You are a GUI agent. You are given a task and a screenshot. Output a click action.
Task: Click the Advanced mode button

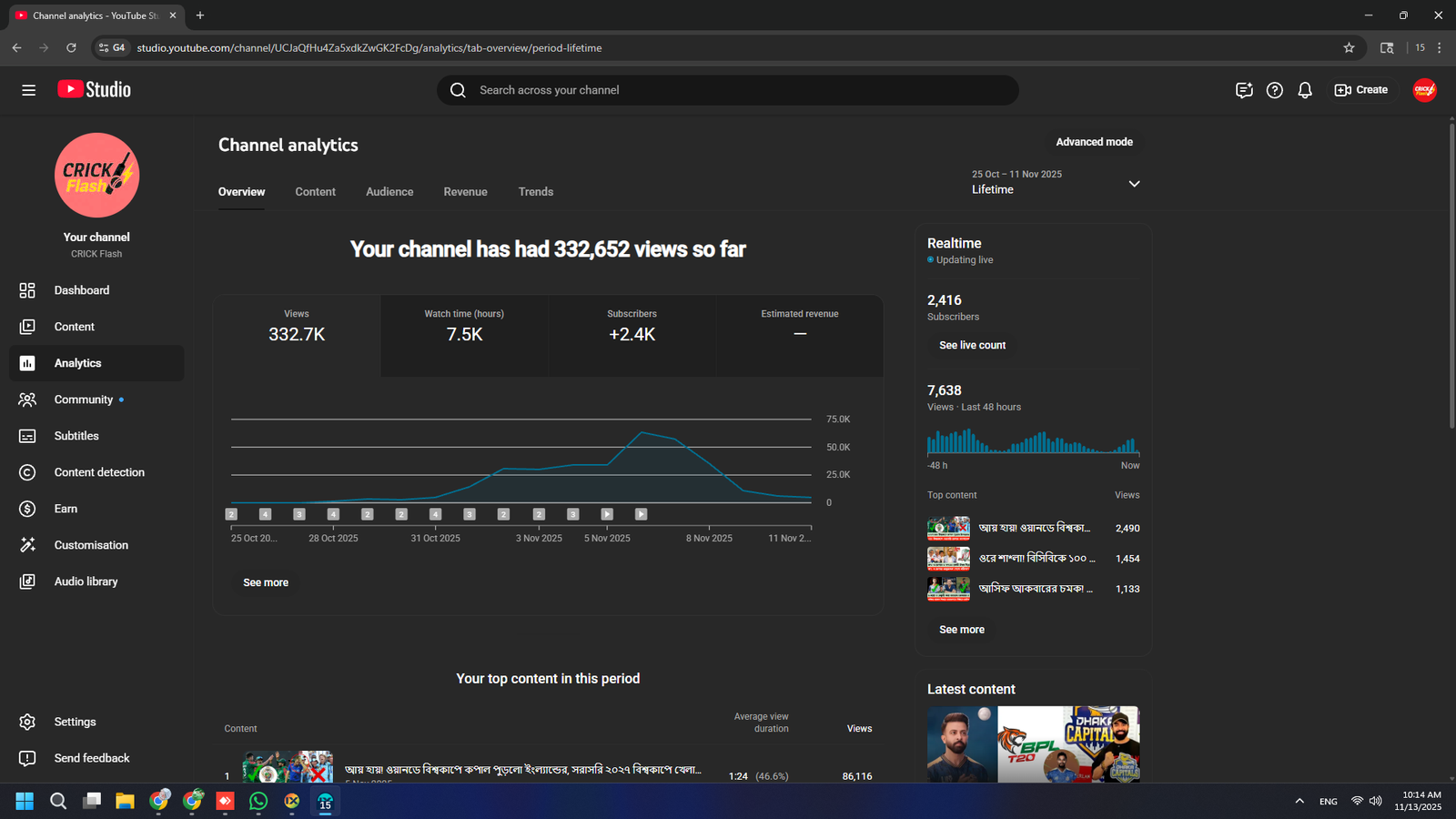click(1094, 142)
